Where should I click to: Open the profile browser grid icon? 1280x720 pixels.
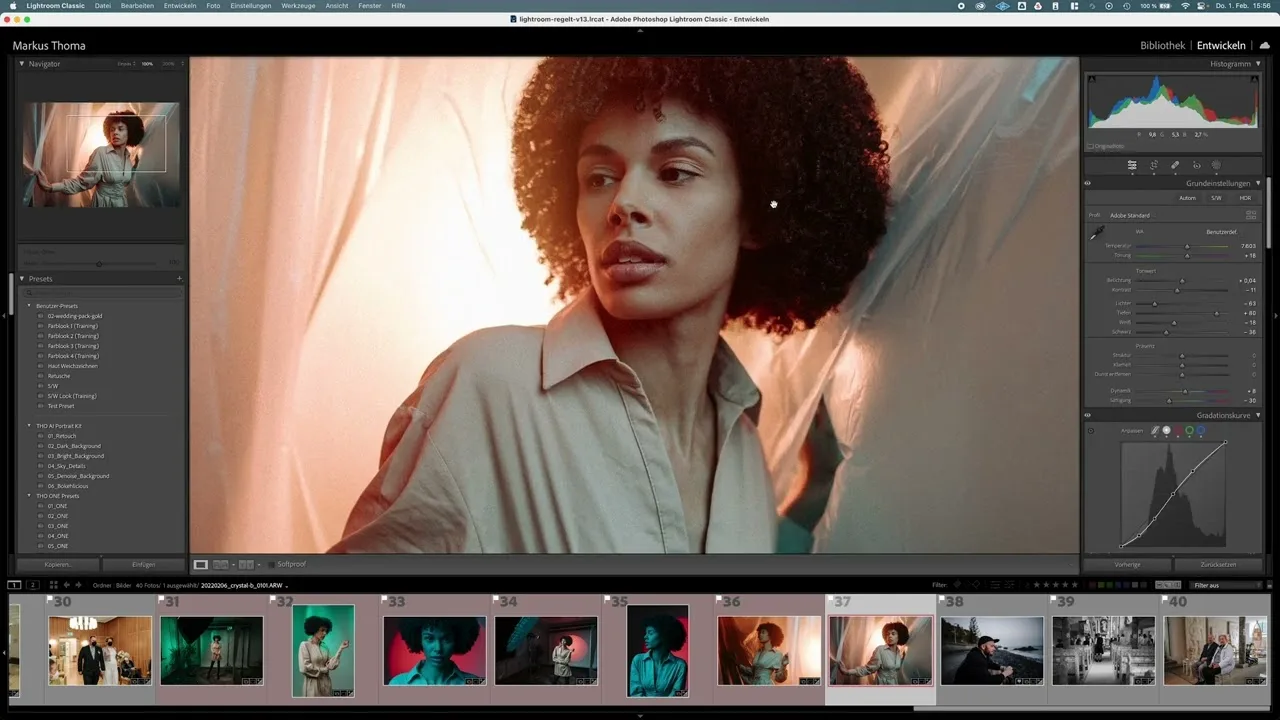(x=1251, y=215)
